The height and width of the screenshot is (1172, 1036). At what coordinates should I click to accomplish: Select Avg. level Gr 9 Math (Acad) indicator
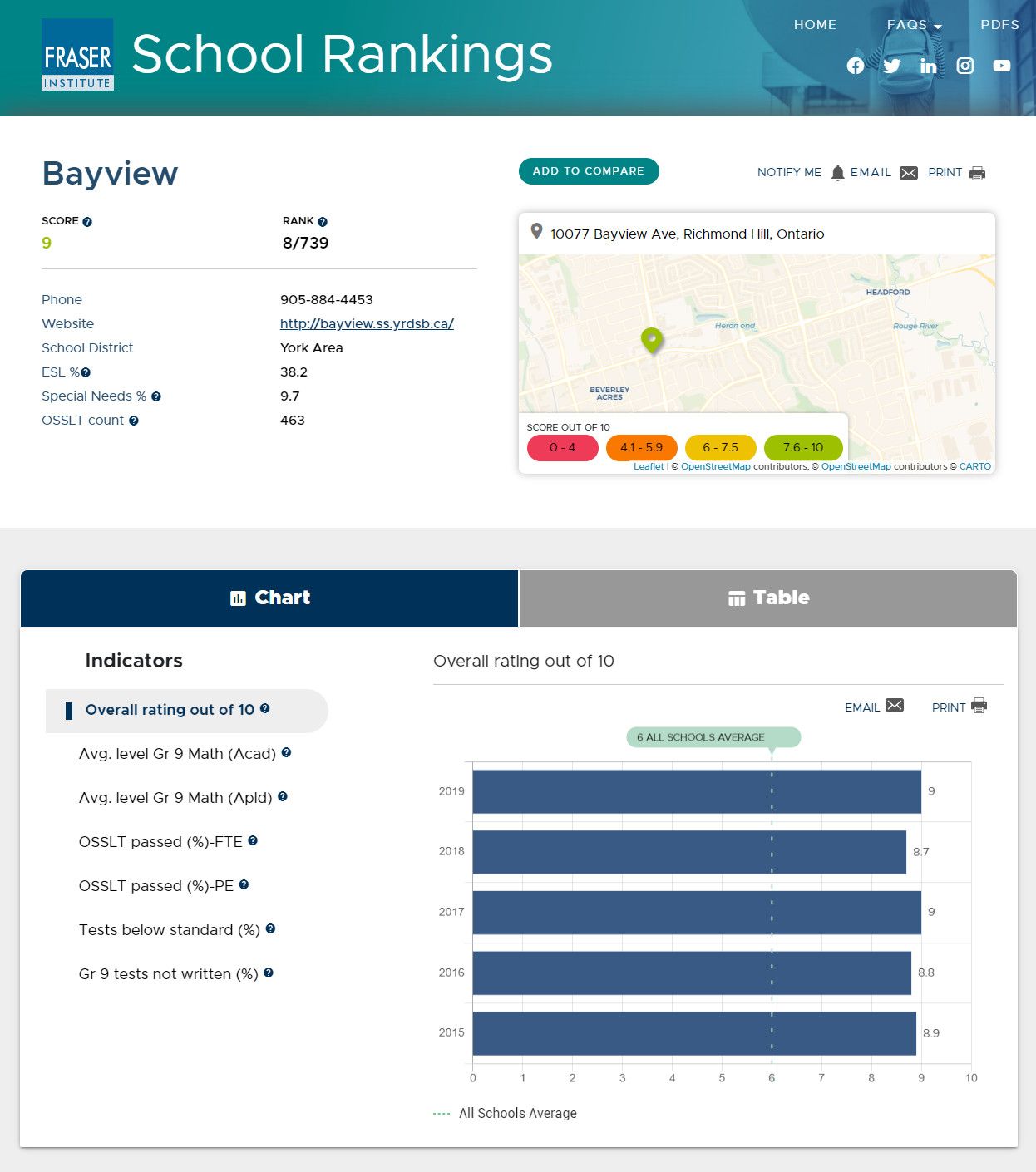[177, 754]
